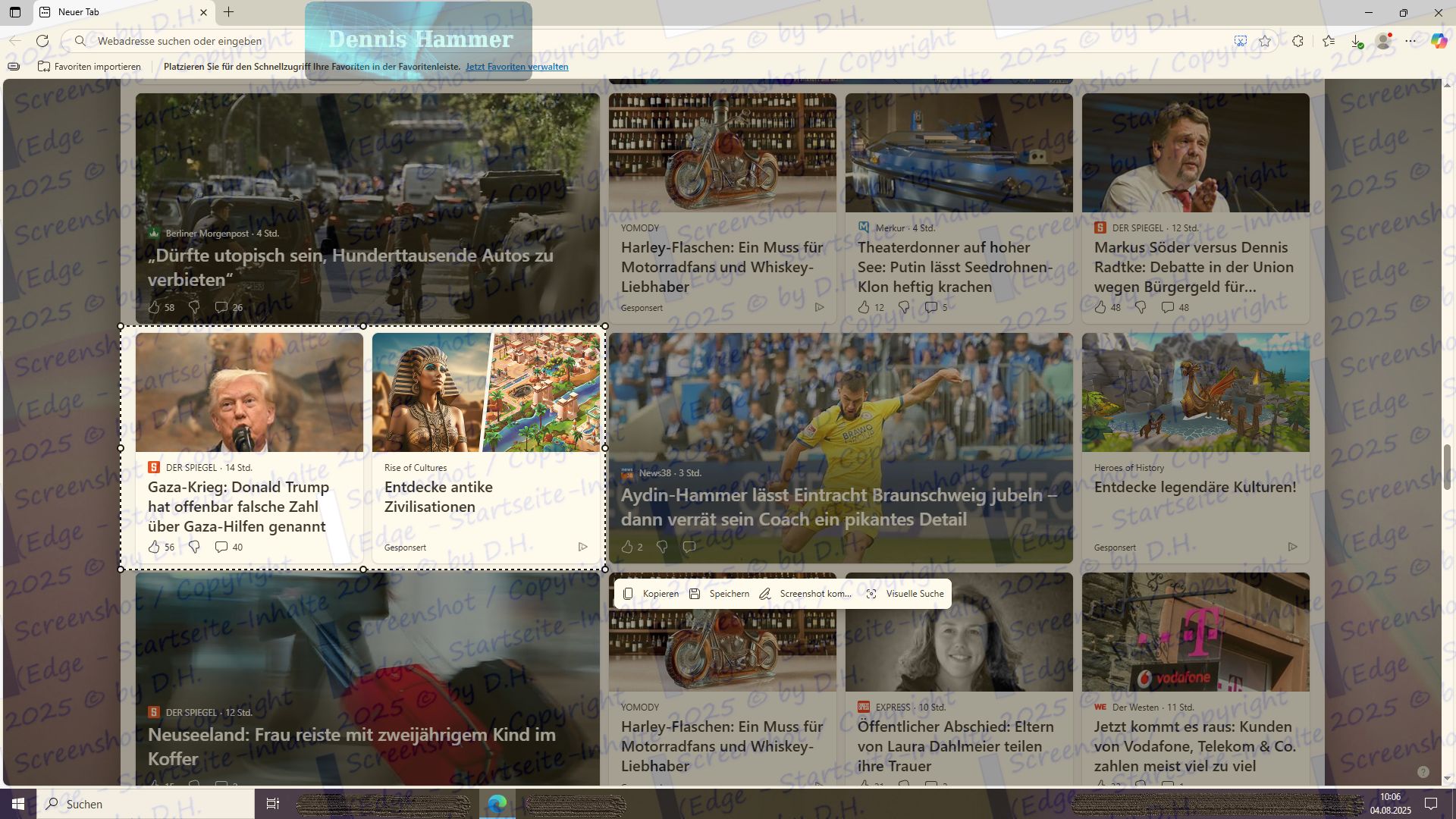The width and height of the screenshot is (1456, 819).
Task: Open the Edge settings three-dots menu
Action: (1410, 41)
